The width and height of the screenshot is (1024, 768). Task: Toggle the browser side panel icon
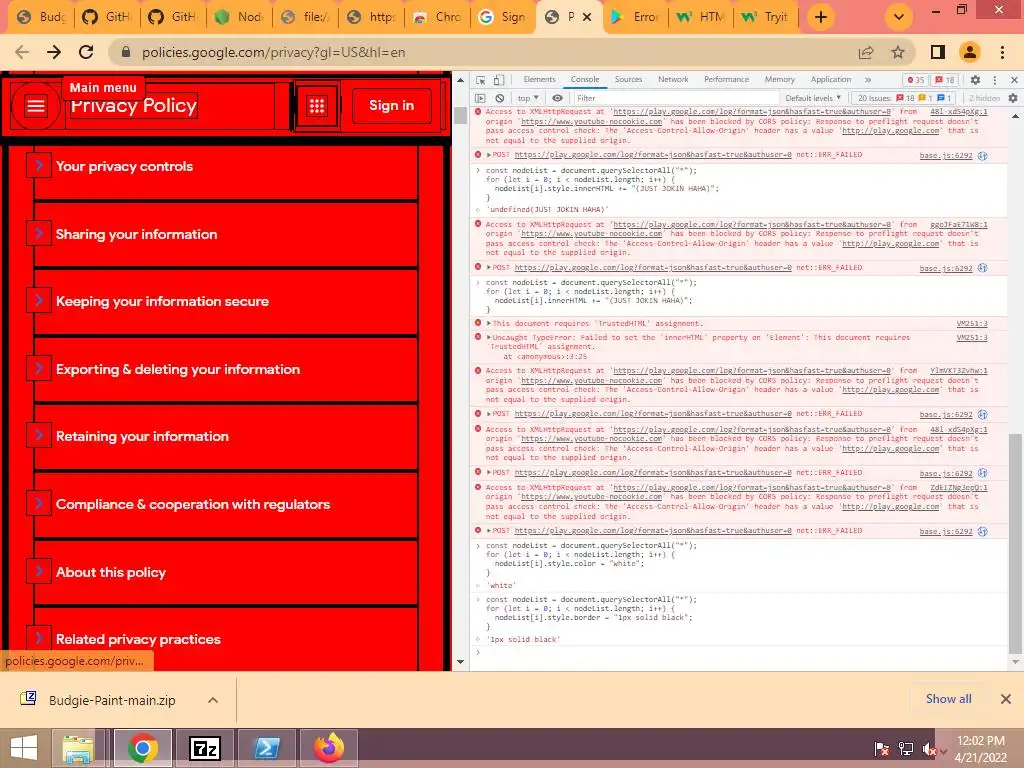pos(938,52)
